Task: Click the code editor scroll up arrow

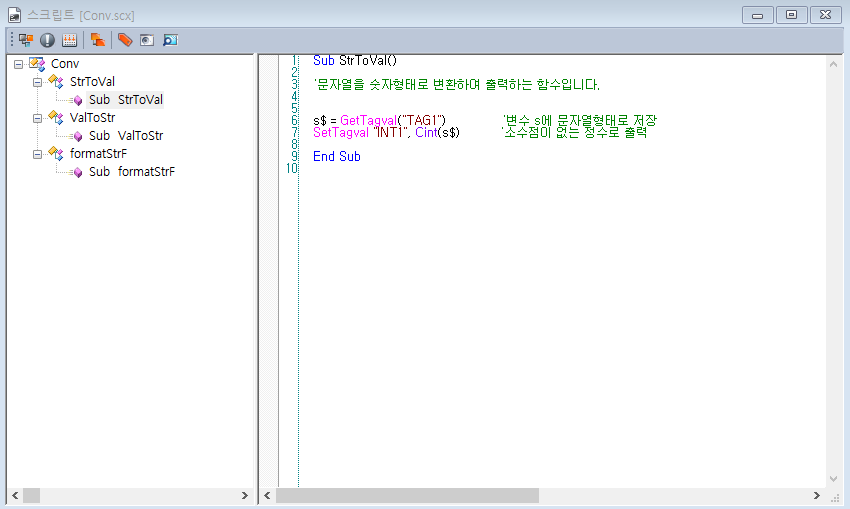Action: (834, 64)
